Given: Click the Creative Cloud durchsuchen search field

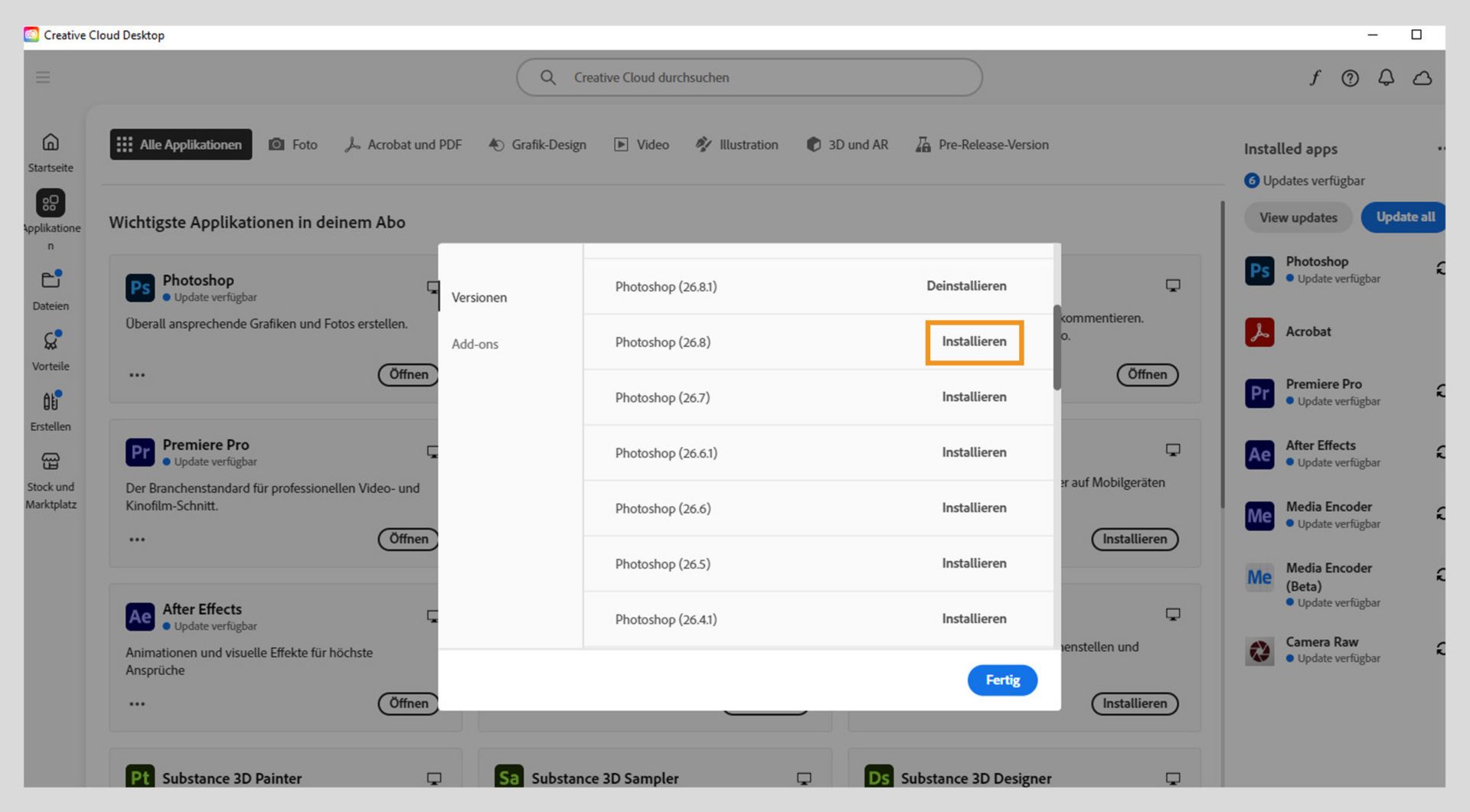Looking at the screenshot, I should (750, 77).
